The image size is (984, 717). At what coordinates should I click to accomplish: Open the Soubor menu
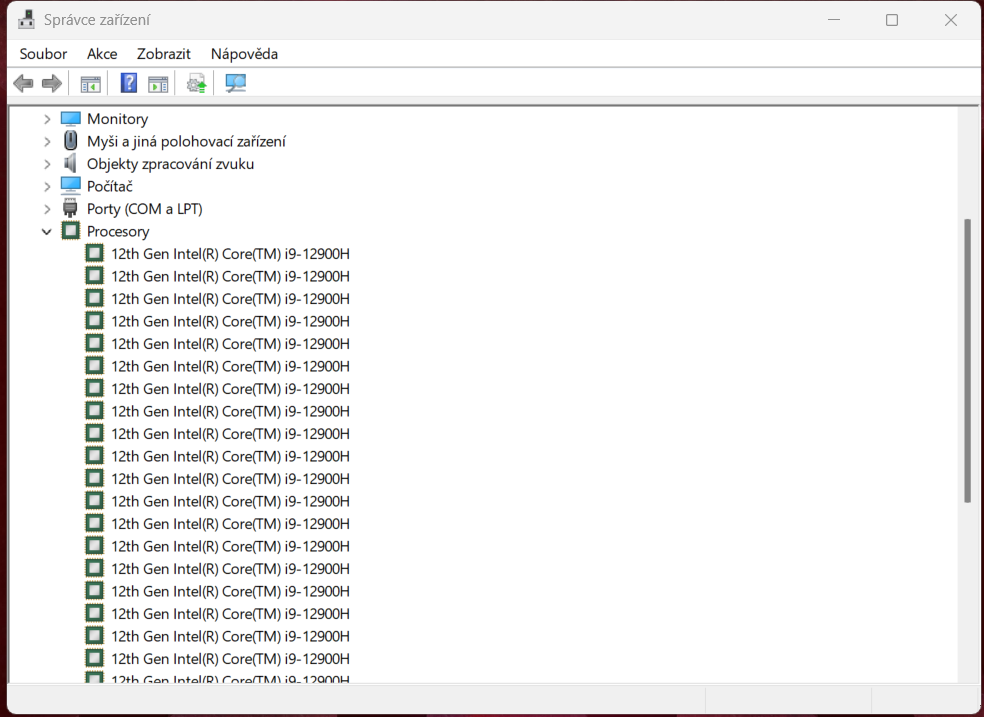pyautogui.click(x=43, y=54)
